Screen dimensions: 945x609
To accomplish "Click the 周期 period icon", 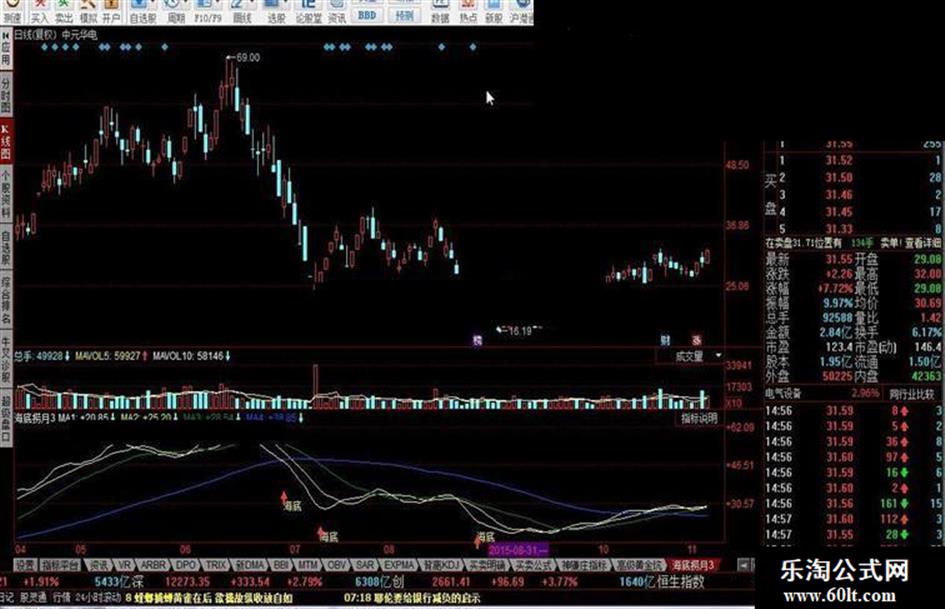I will (175, 11).
